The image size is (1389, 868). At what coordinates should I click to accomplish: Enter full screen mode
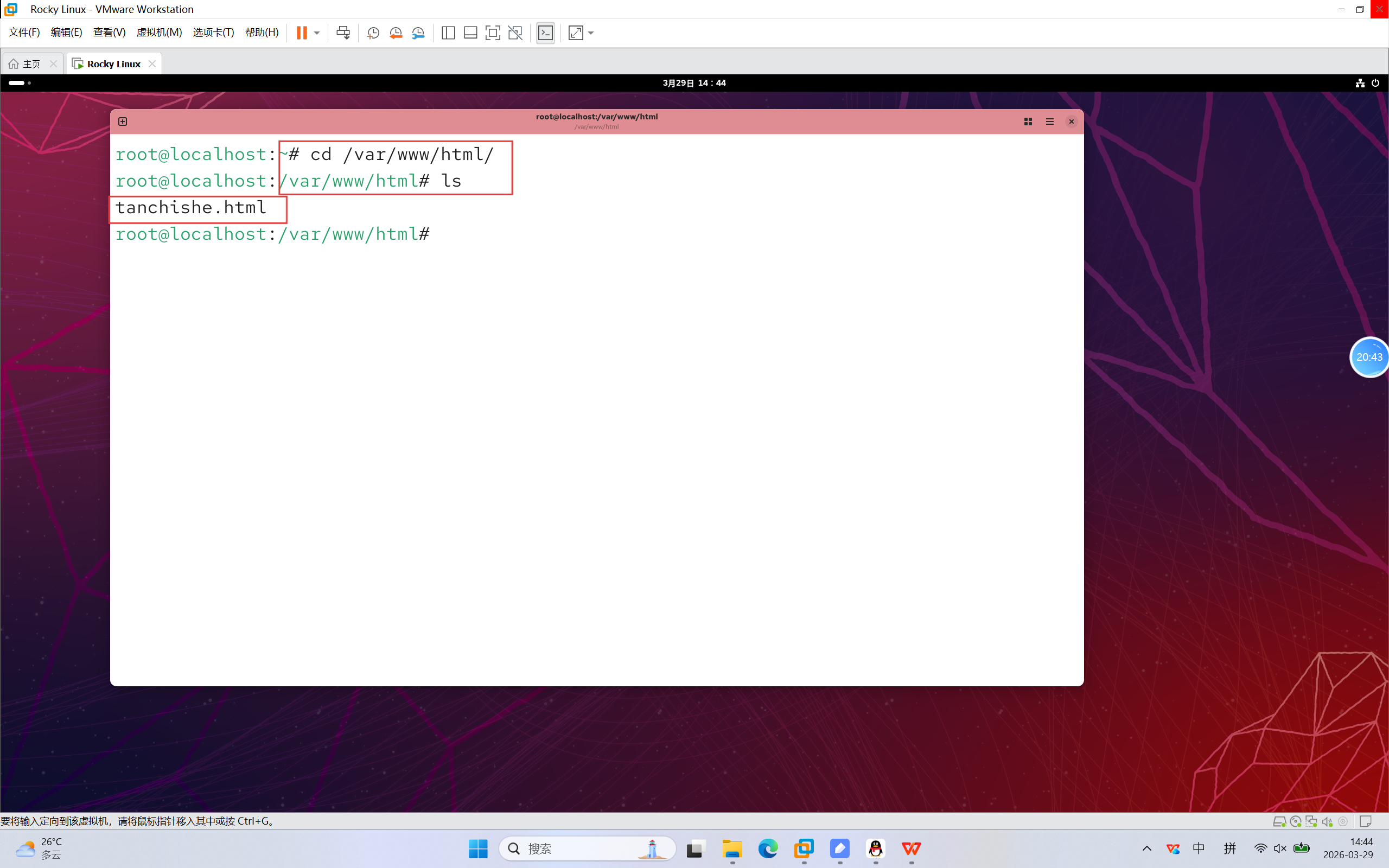493,33
